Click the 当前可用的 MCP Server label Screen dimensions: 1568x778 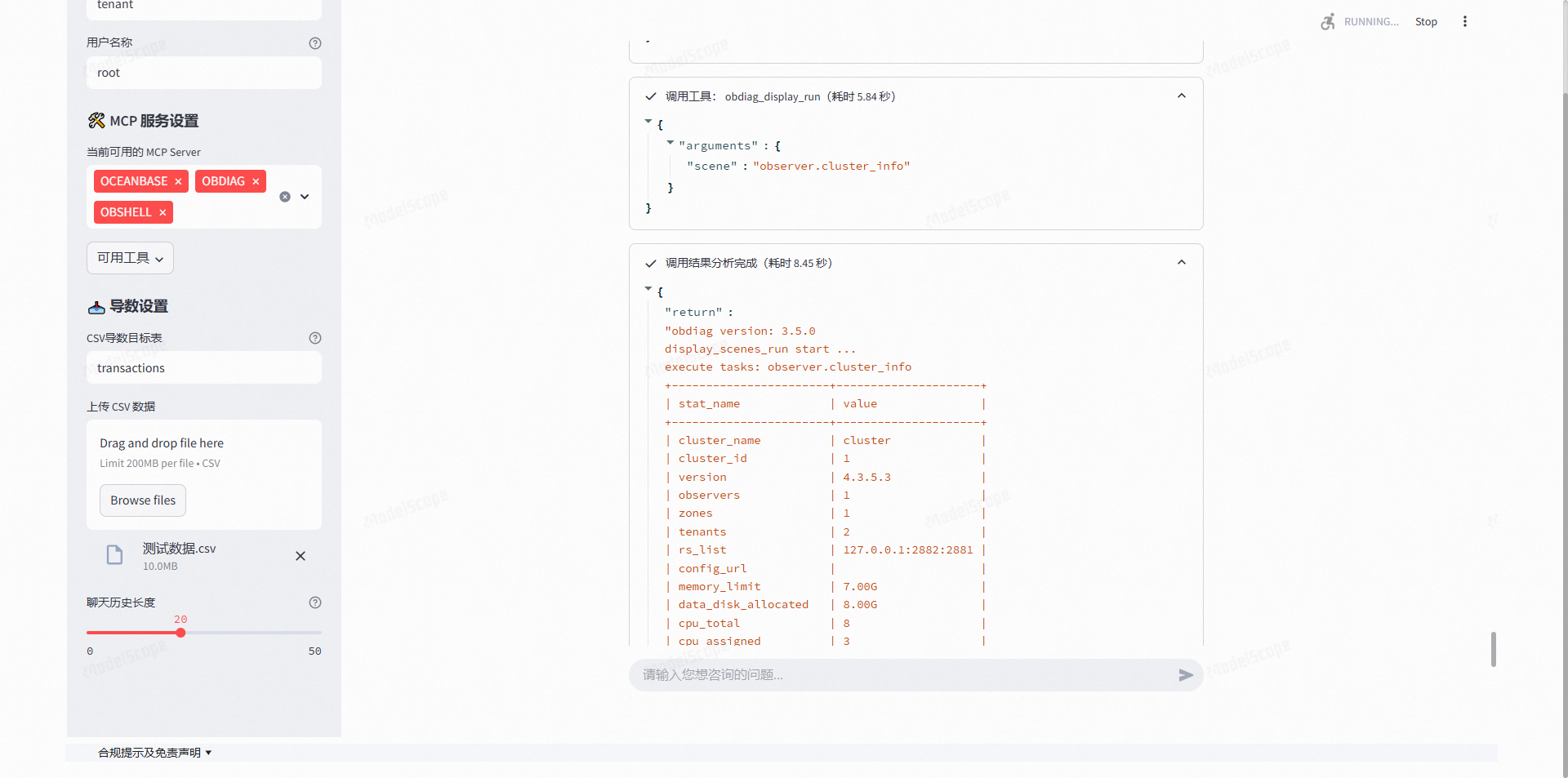pyautogui.click(x=144, y=153)
